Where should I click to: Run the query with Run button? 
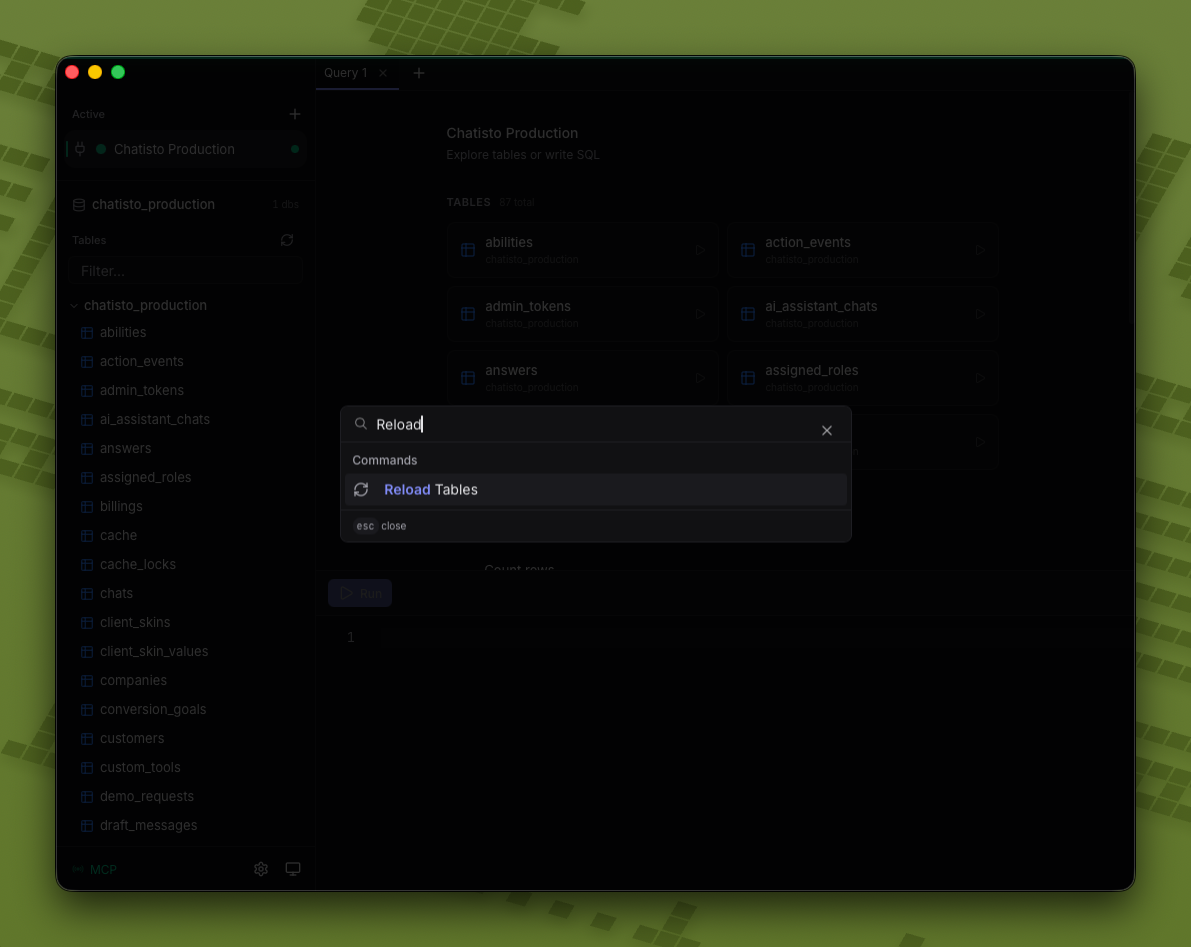pyautogui.click(x=360, y=593)
